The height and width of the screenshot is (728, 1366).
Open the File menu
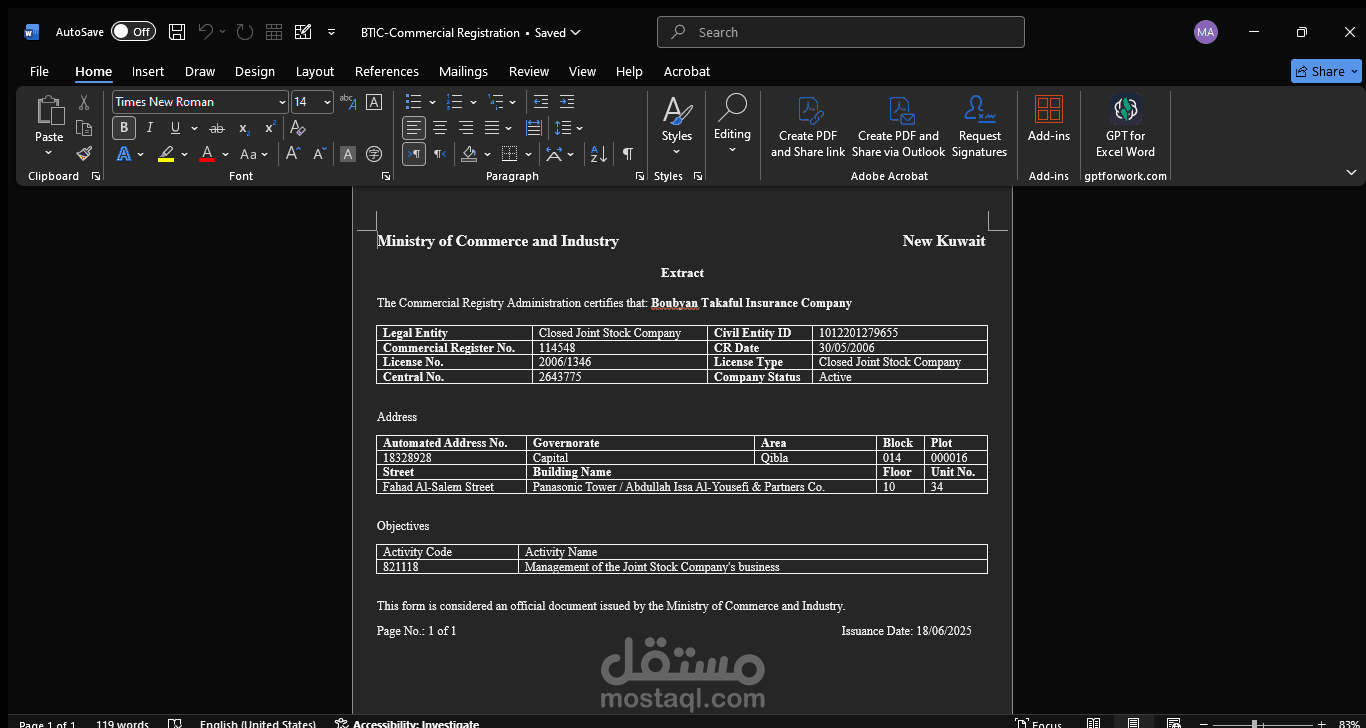[39, 71]
